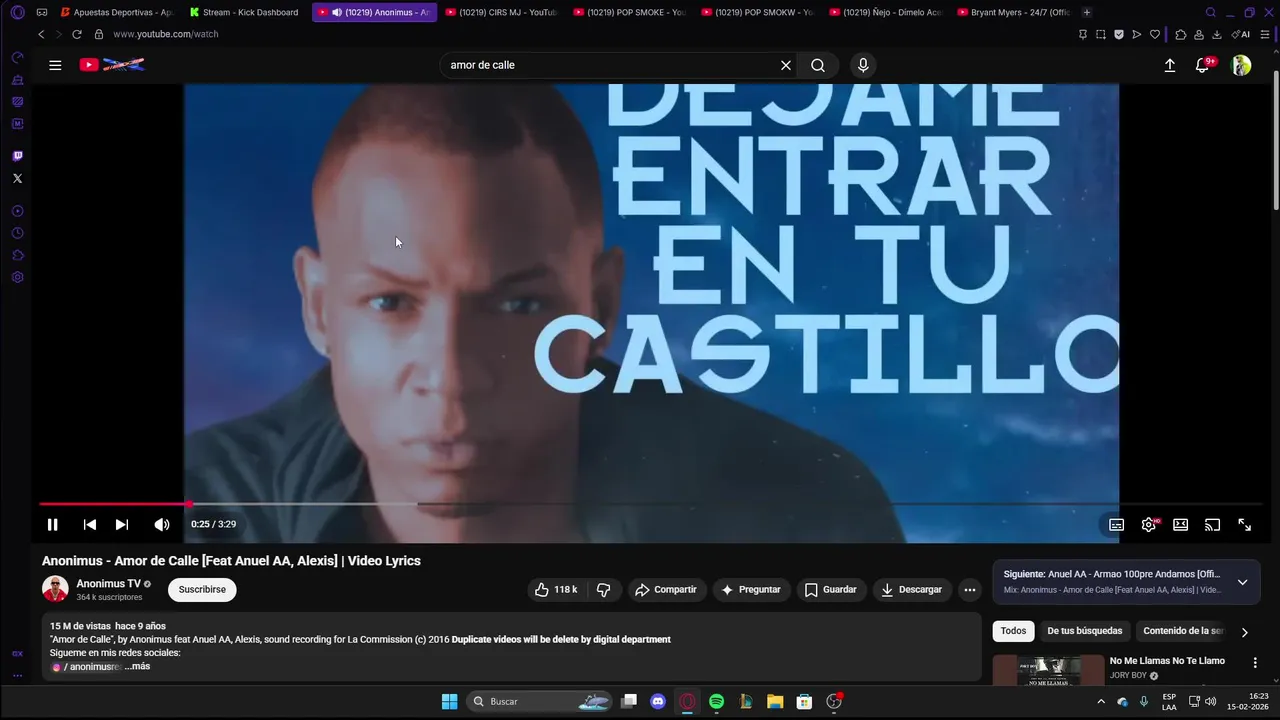Viewport: 1280px width, 720px height.
Task: Cast the video to a TV
Action: coord(1213,524)
